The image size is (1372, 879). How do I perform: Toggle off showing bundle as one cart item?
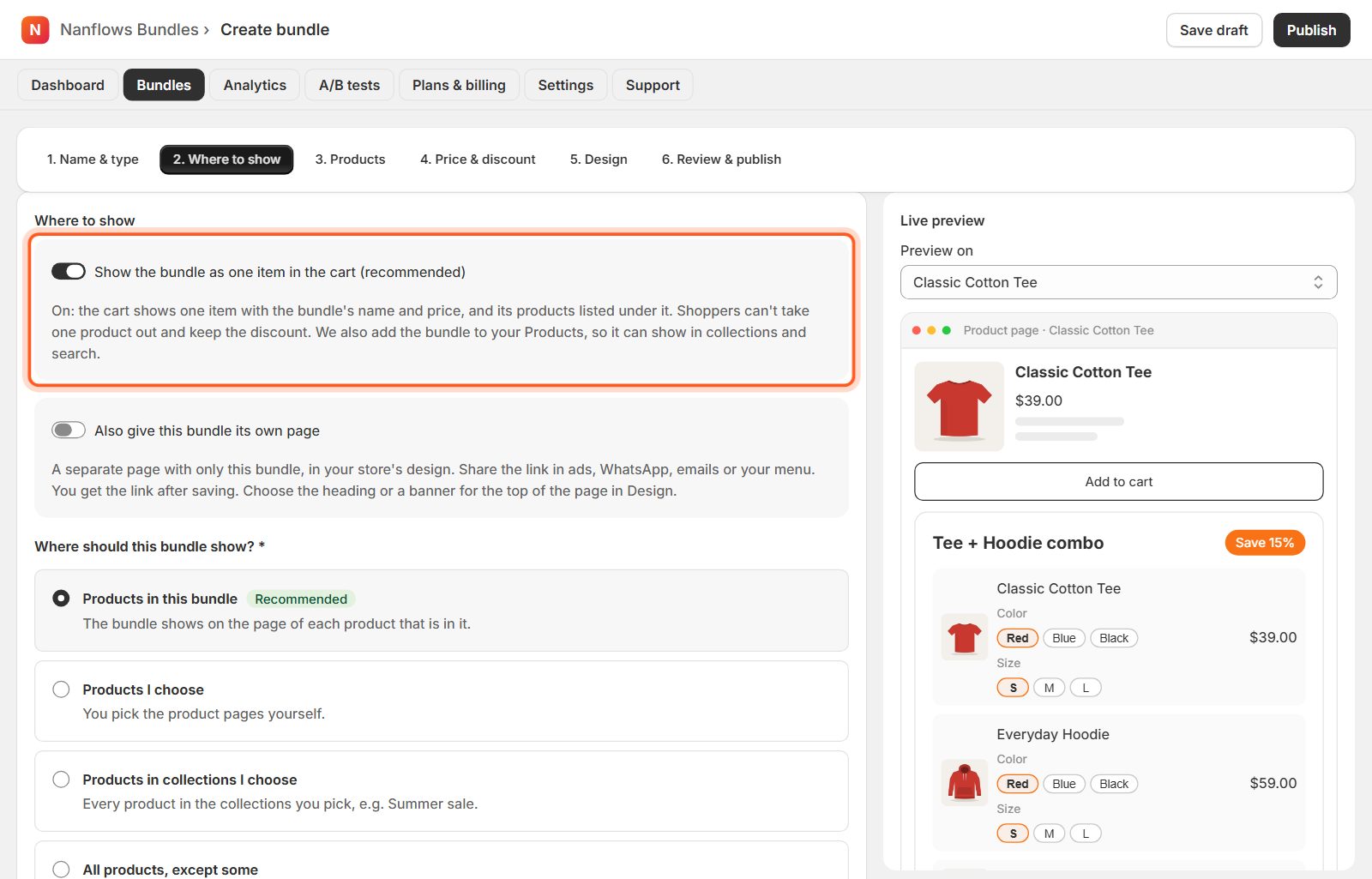(x=69, y=272)
